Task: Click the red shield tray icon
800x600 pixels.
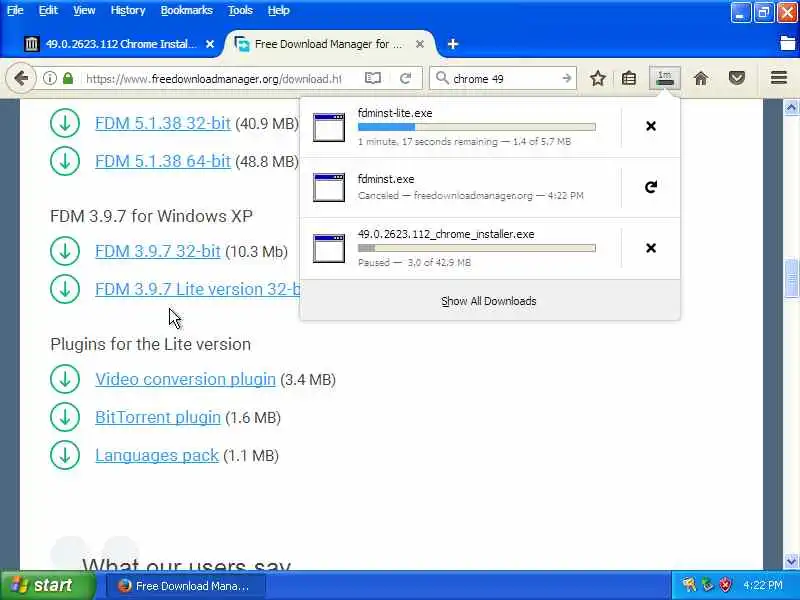Action: coord(726,585)
